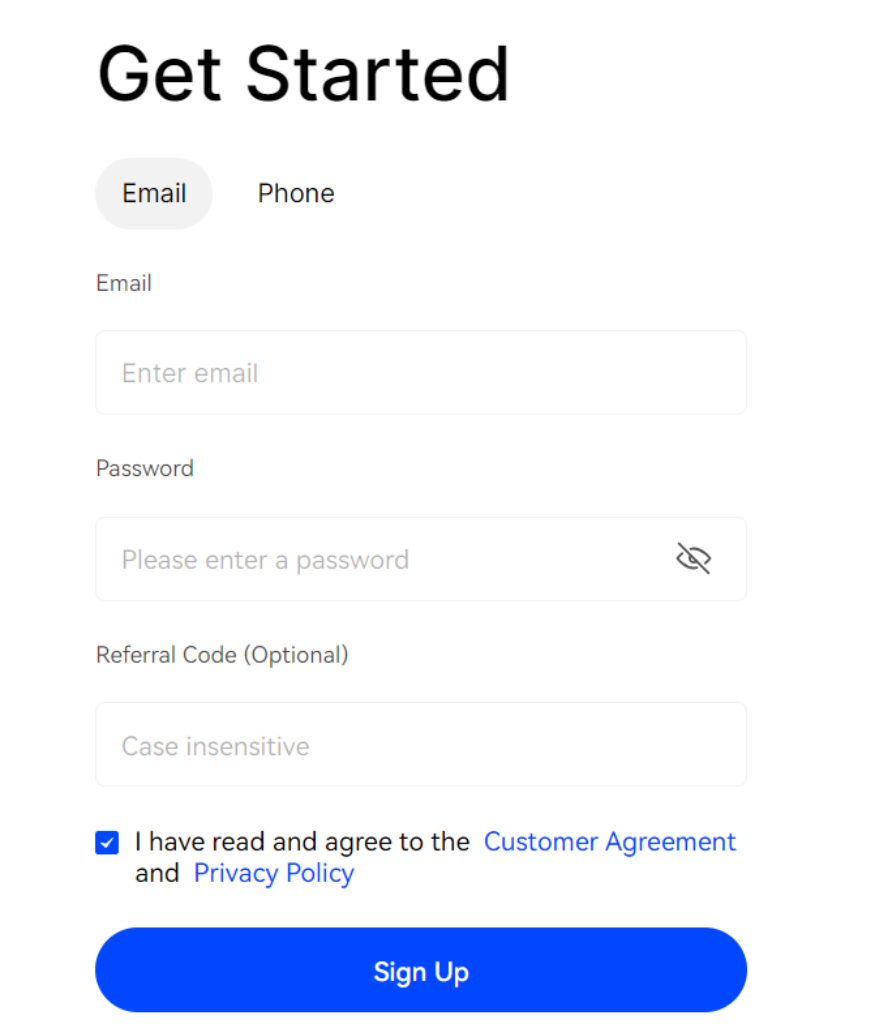Select the Email tab

pos(154,193)
